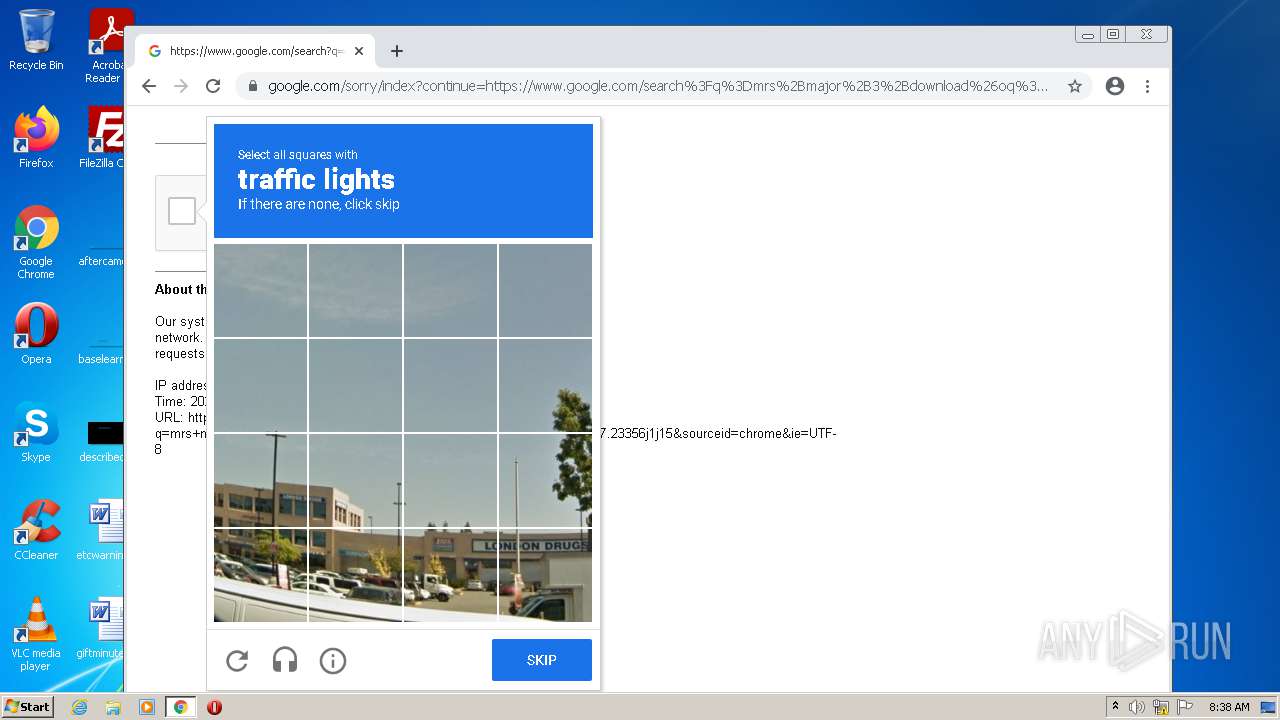Go back using Chrome's back arrow
The image size is (1280, 720).
(149, 86)
